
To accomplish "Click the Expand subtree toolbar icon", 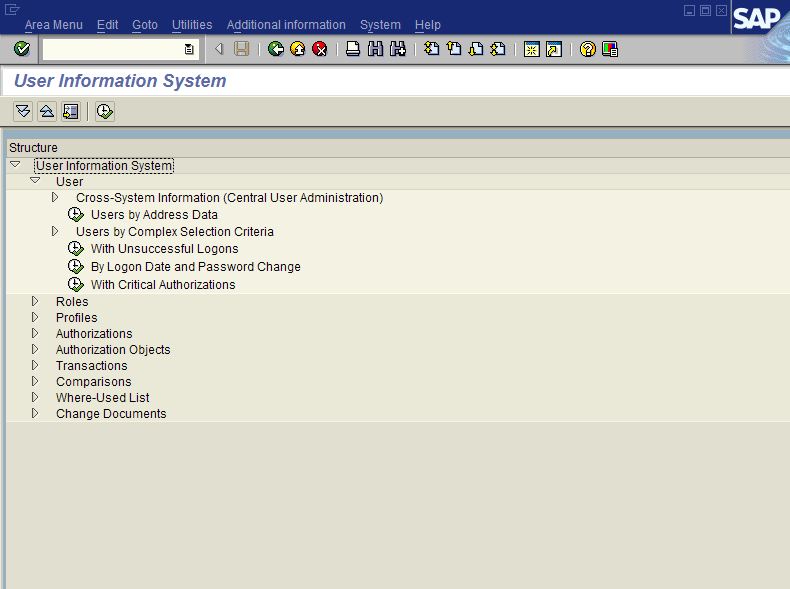I will [x=23, y=111].
